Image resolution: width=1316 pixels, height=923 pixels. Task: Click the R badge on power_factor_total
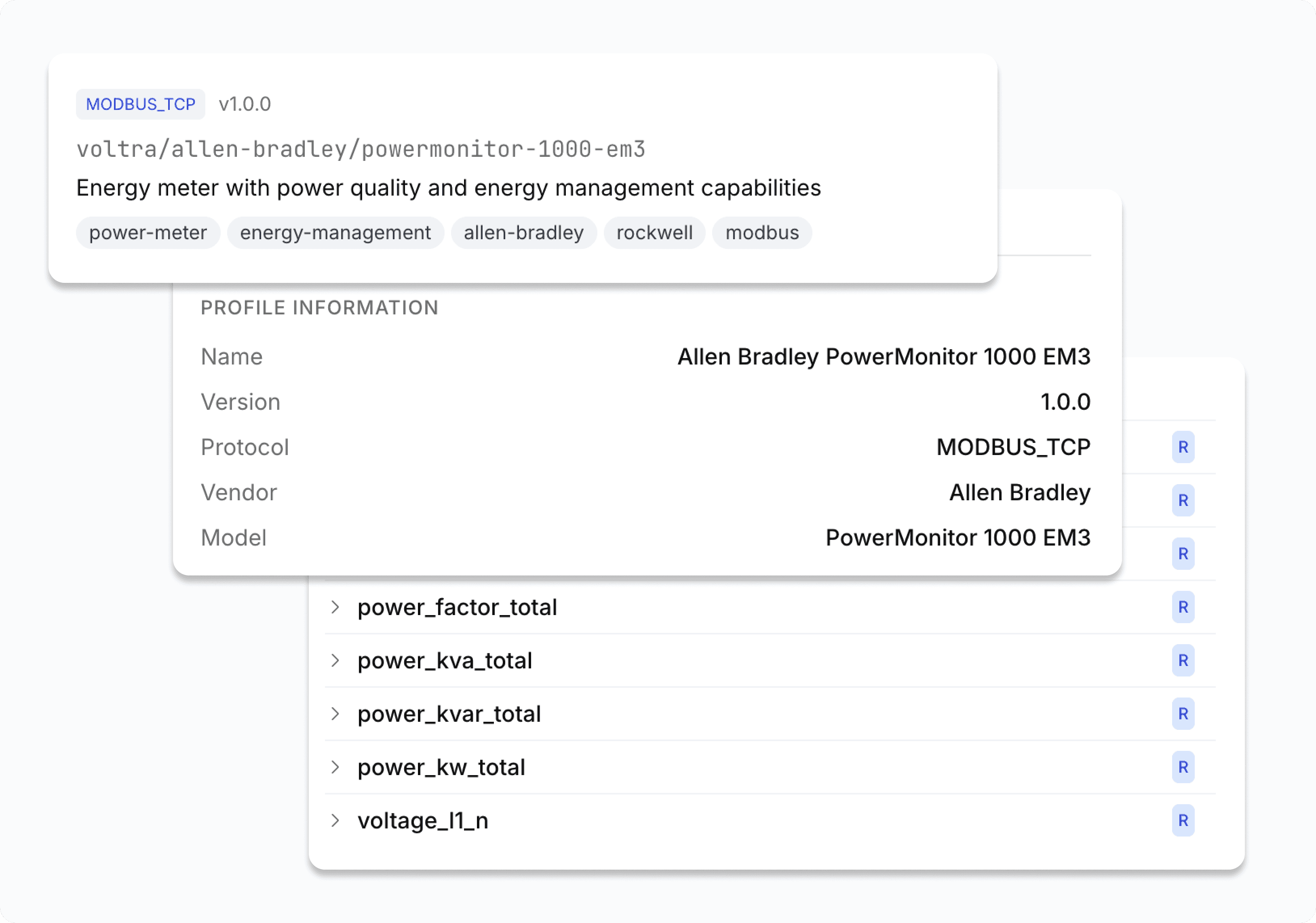tap(1183, 607)
